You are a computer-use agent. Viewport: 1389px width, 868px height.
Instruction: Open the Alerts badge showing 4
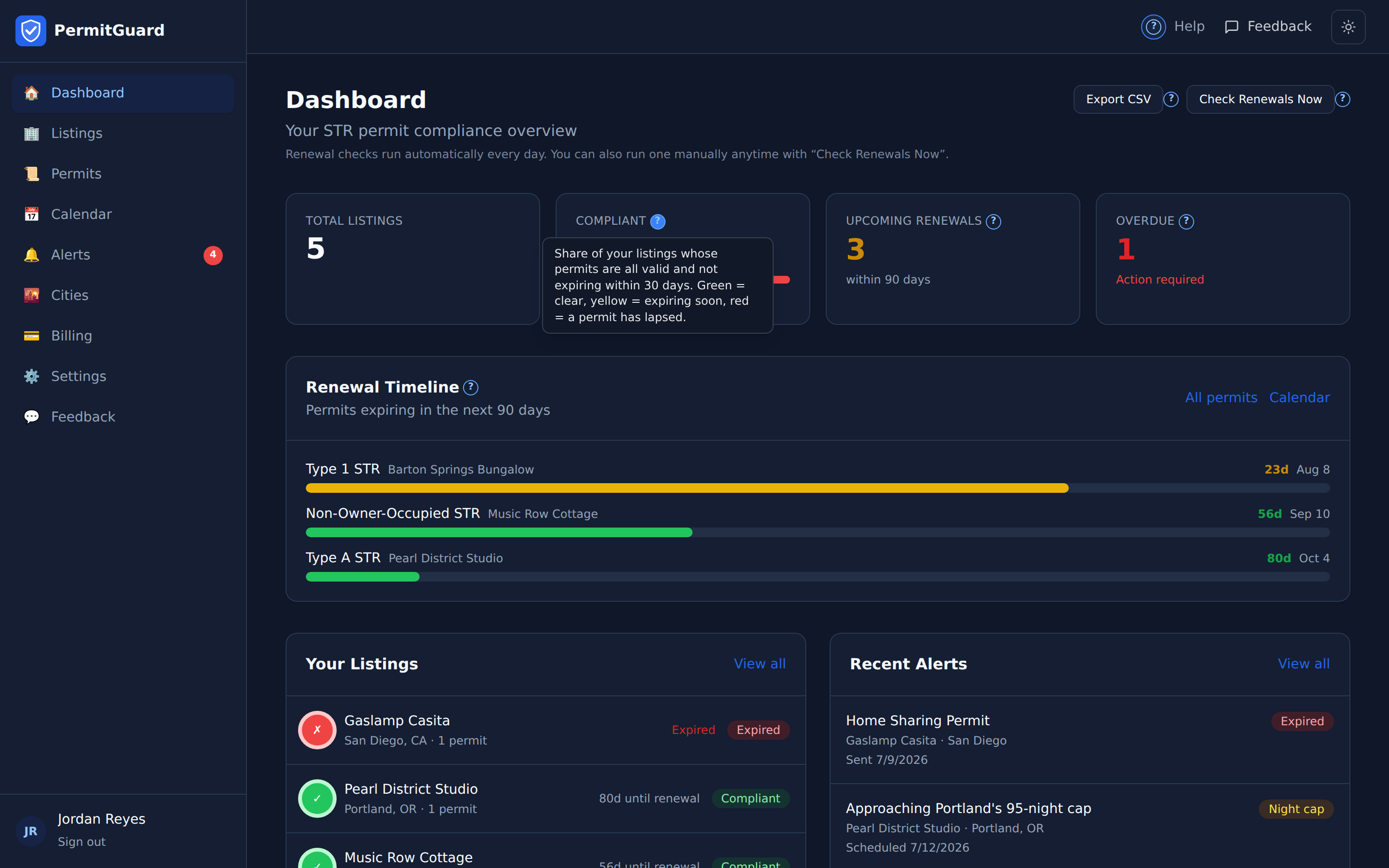click(213, 255)
